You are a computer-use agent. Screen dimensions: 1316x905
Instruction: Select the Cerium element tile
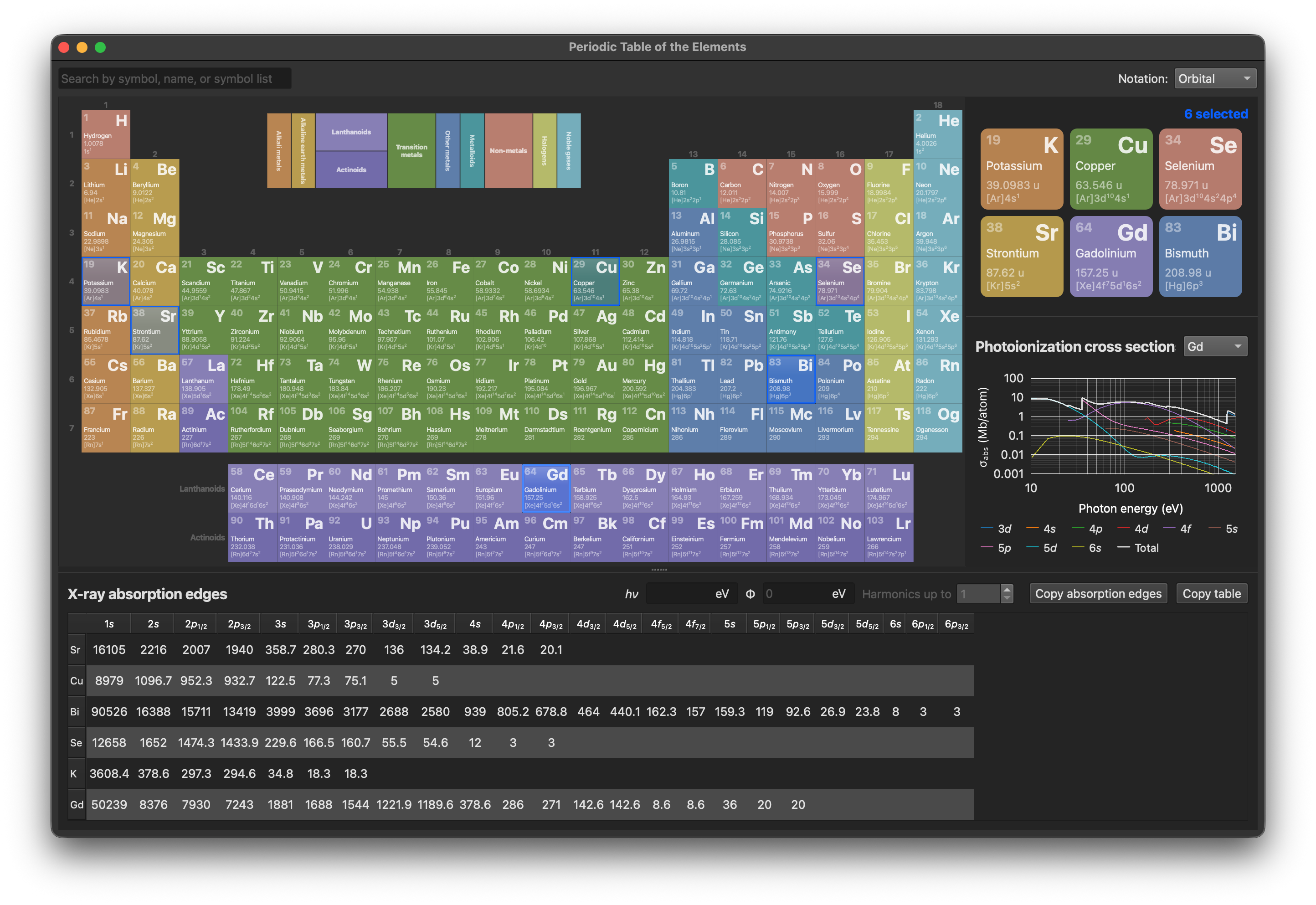[252, 488]
